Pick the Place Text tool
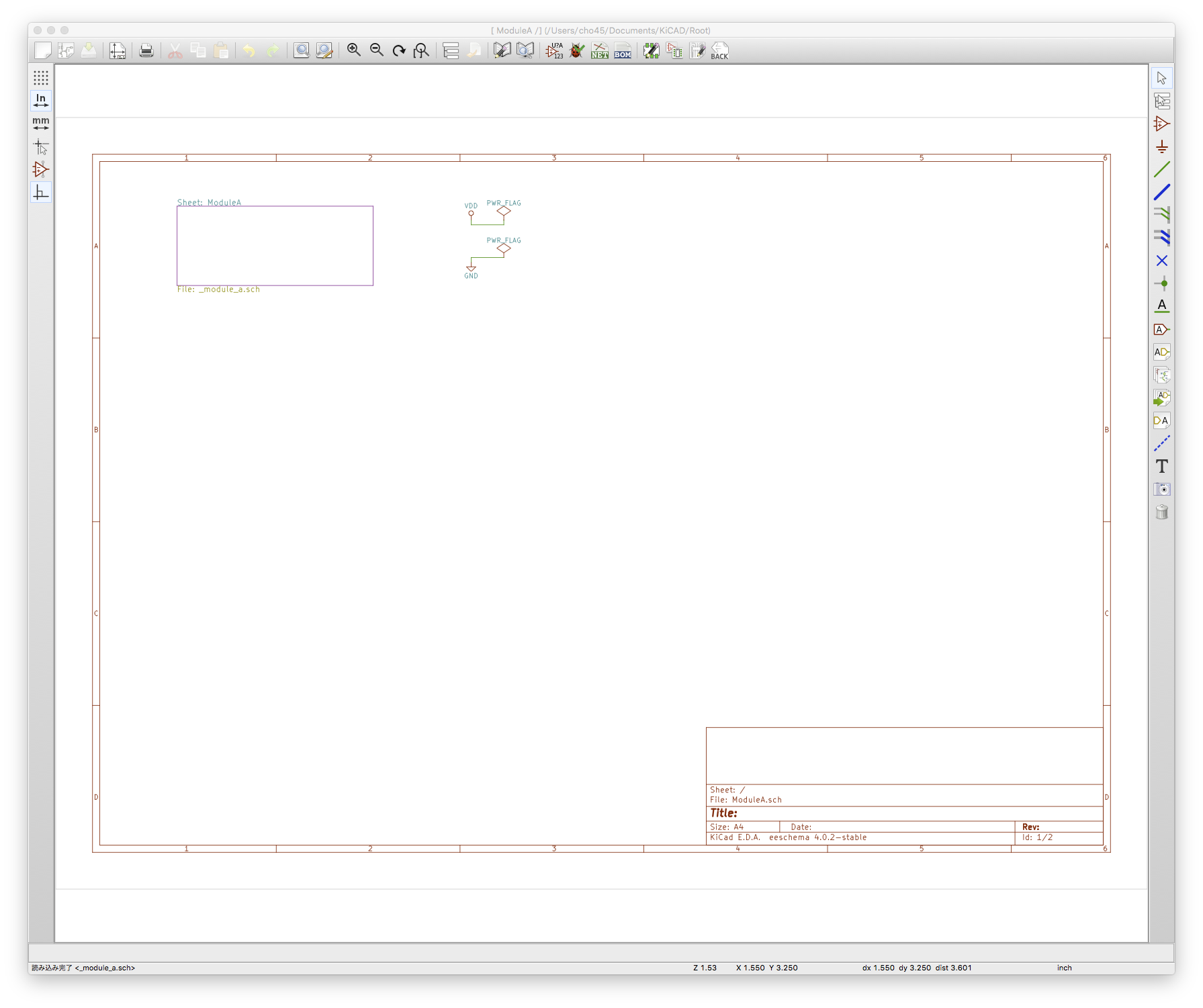This screenshot has height=1008, width=1203. (1161, 466)
